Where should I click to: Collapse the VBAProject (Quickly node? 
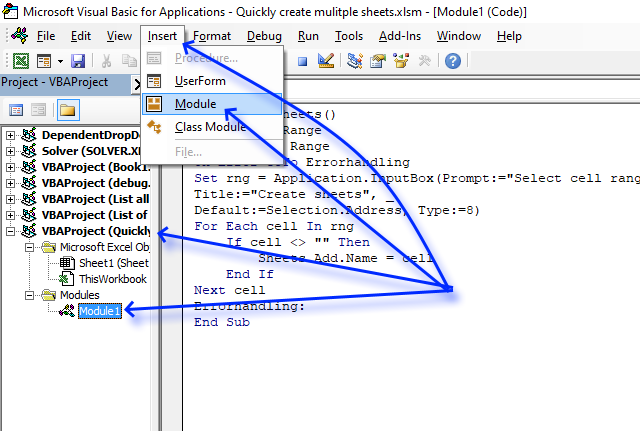[10, 231]
